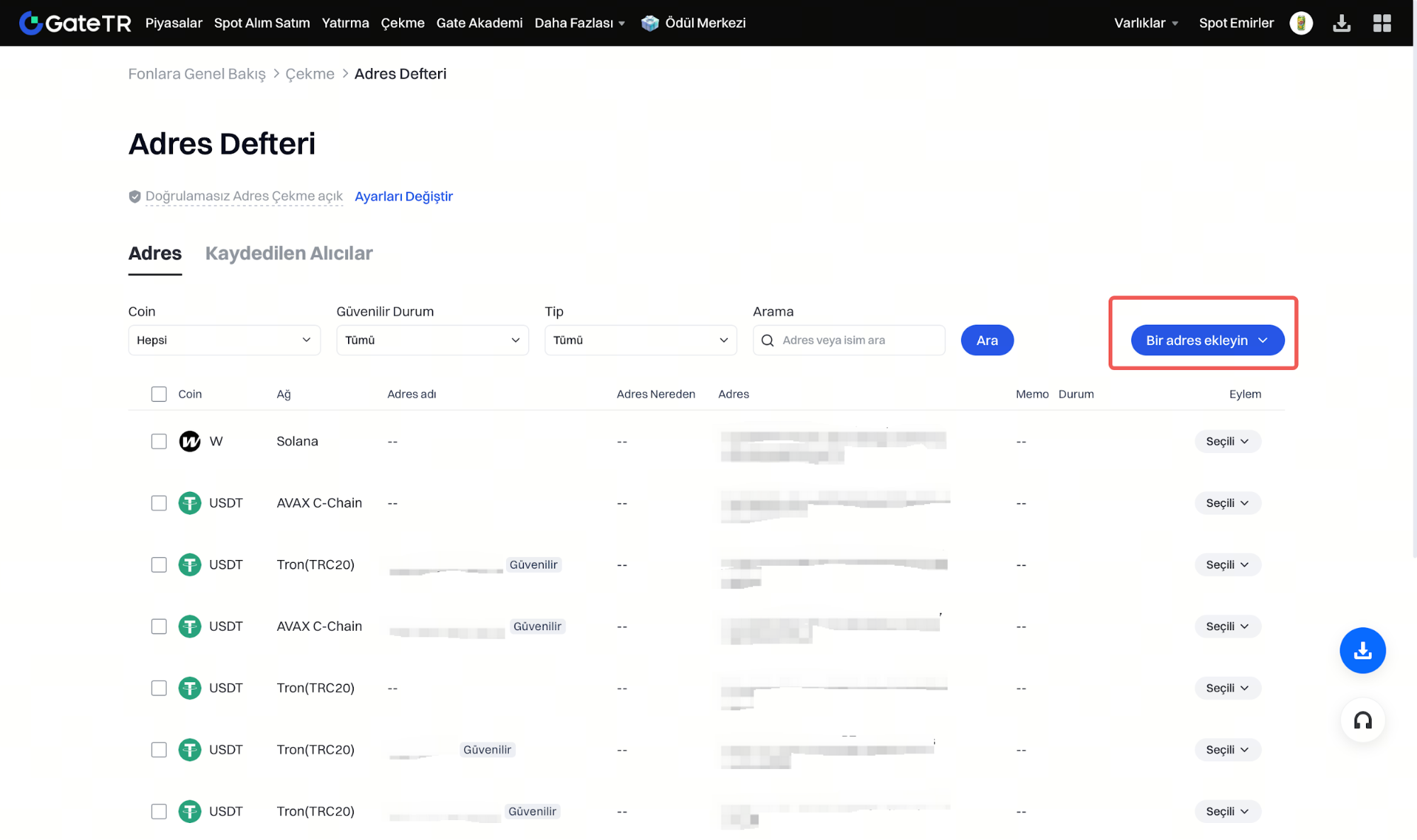Open the apps grid icon

tap(1382, 23)
